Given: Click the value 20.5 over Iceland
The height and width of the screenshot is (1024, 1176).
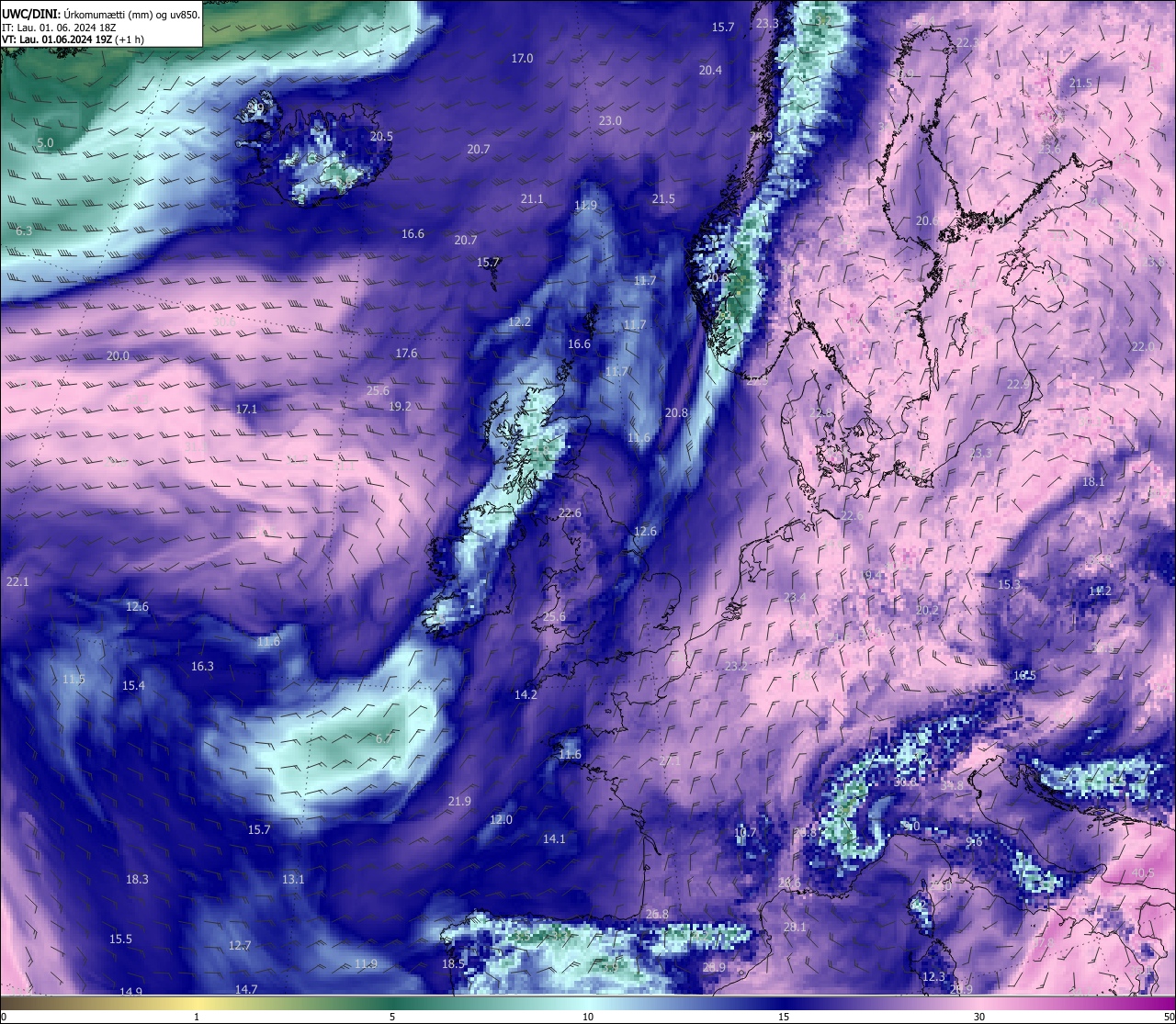Looking at the screenshot, I should coord(381,137).
